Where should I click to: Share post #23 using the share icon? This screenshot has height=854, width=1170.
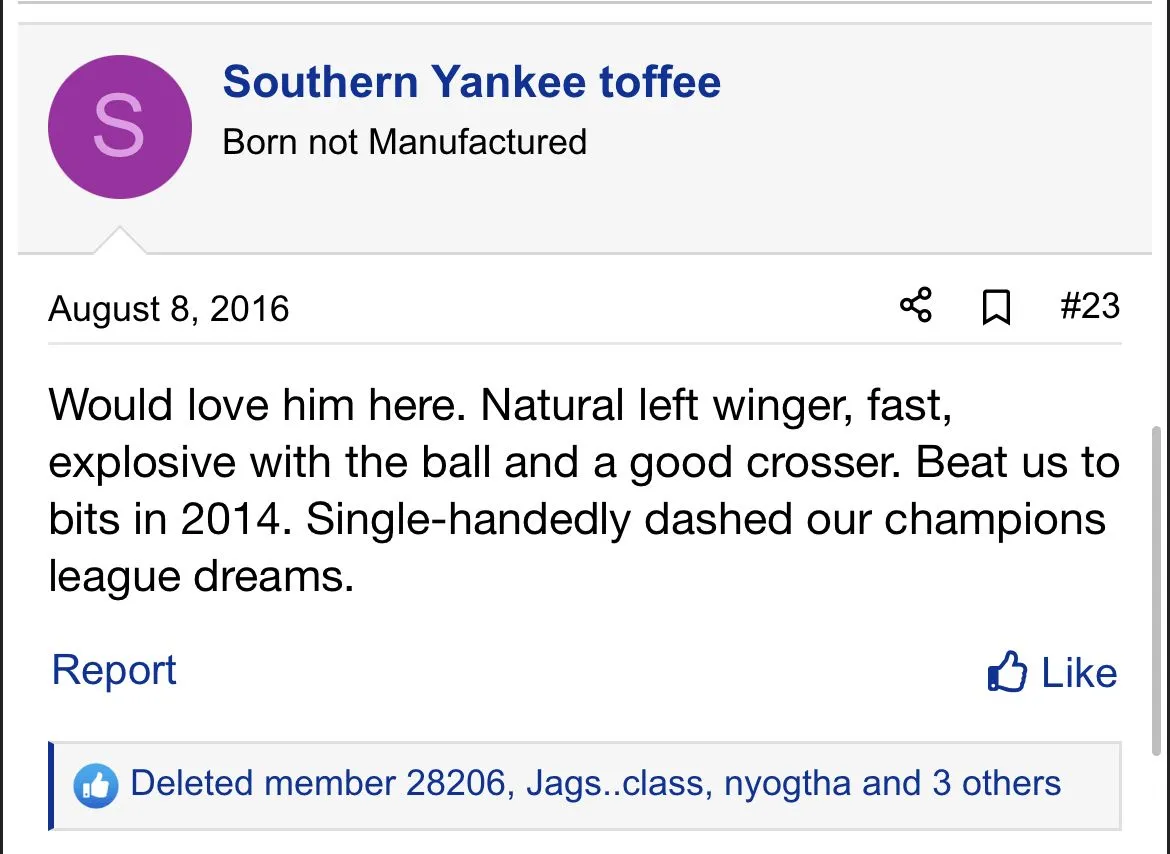pos(916,306)
